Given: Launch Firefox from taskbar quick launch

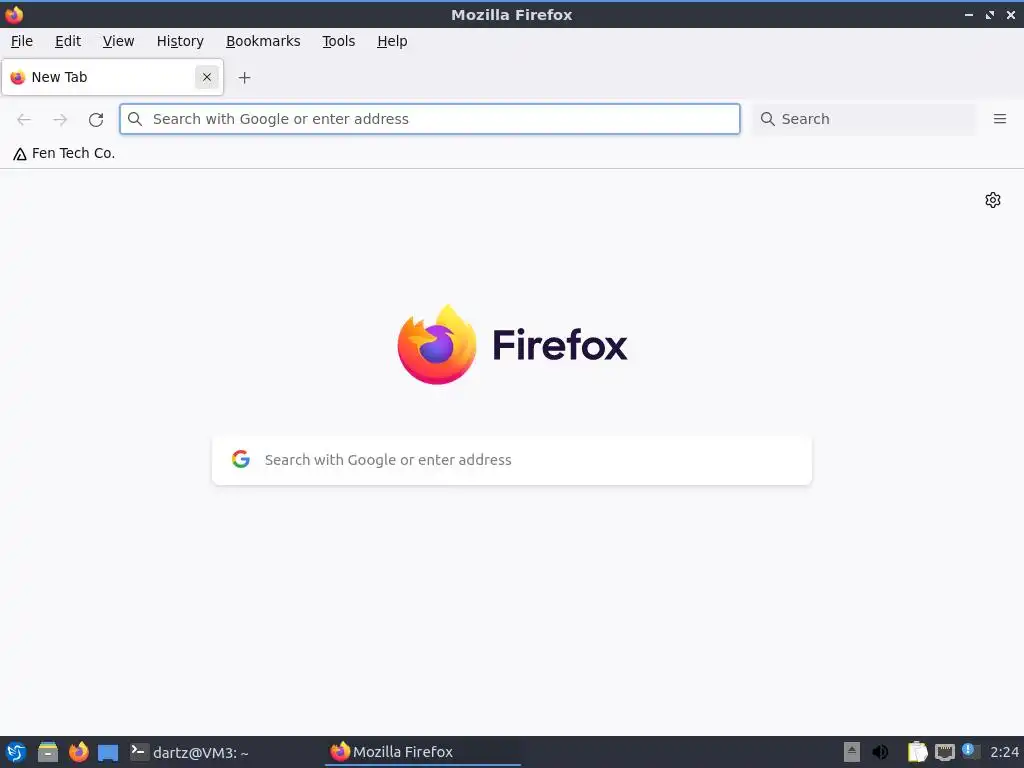Looking at the screenshot, I should click(78, 752).
